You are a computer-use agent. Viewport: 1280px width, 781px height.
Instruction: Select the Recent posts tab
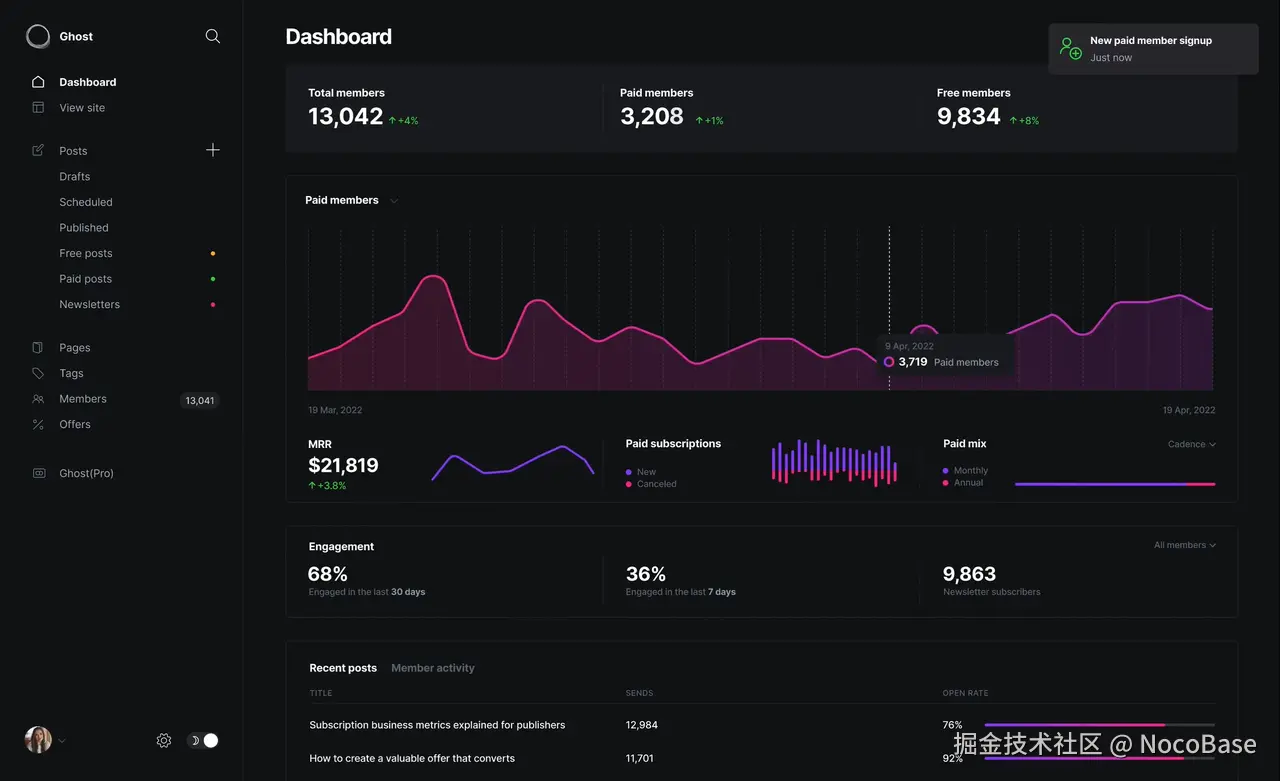343,668
